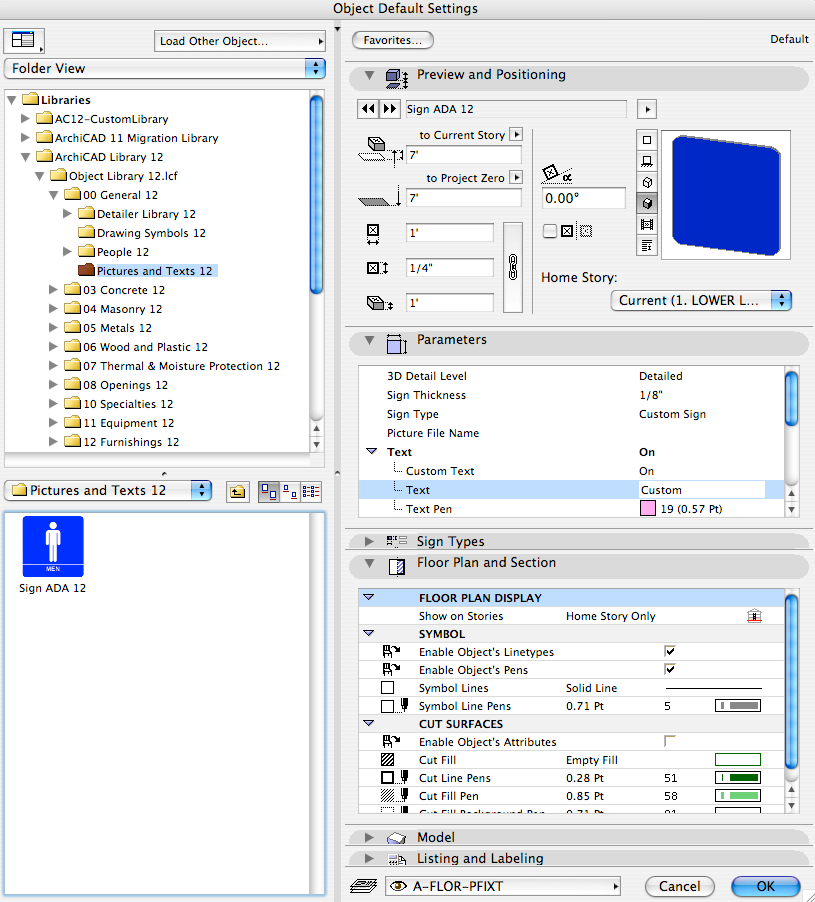Click the go up folder icon
Viewport: 815px width, 902px height.
click(238, 492)
